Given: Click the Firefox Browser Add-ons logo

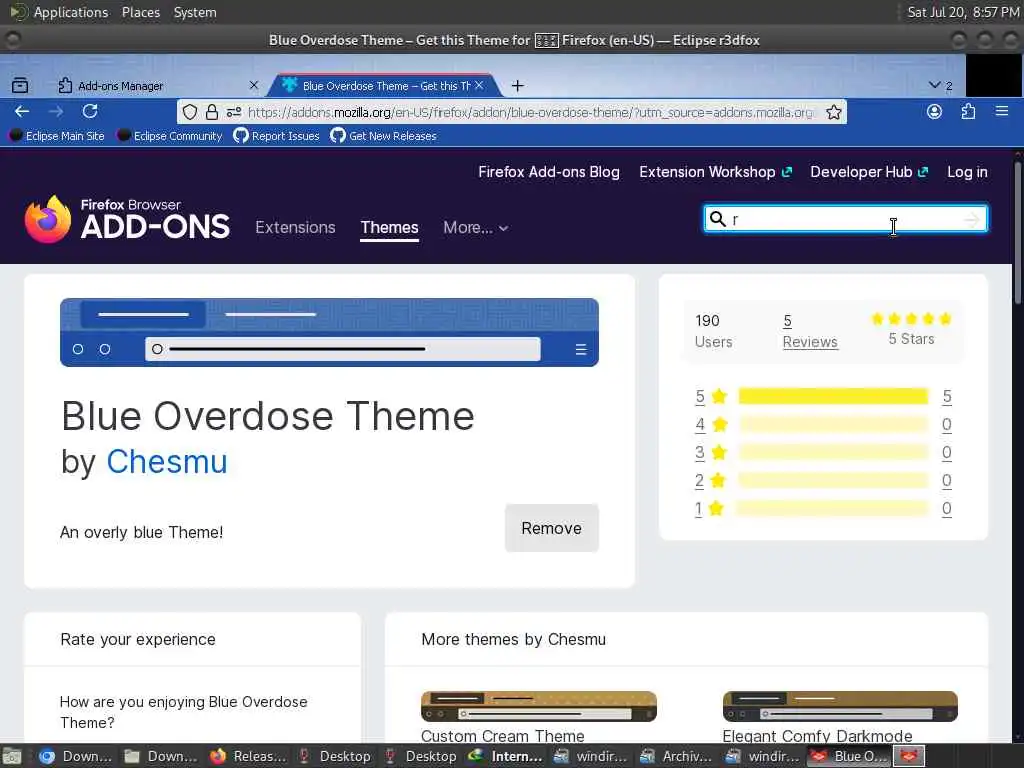Looking at the screenshot, I should pyautogui.click(x=127, y=219).
